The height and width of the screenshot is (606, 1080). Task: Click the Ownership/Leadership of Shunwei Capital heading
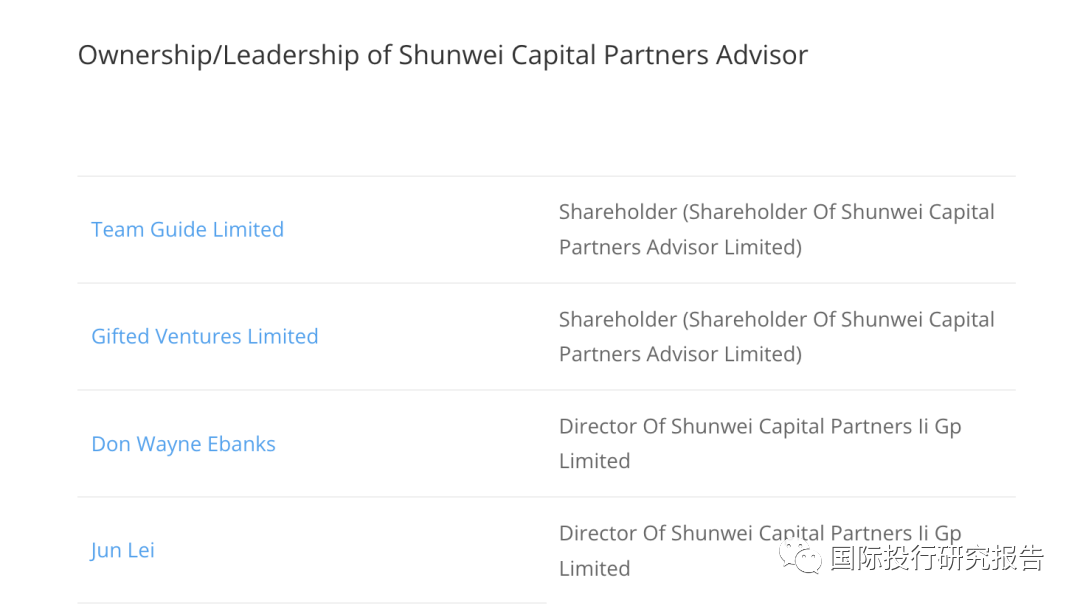442,55
